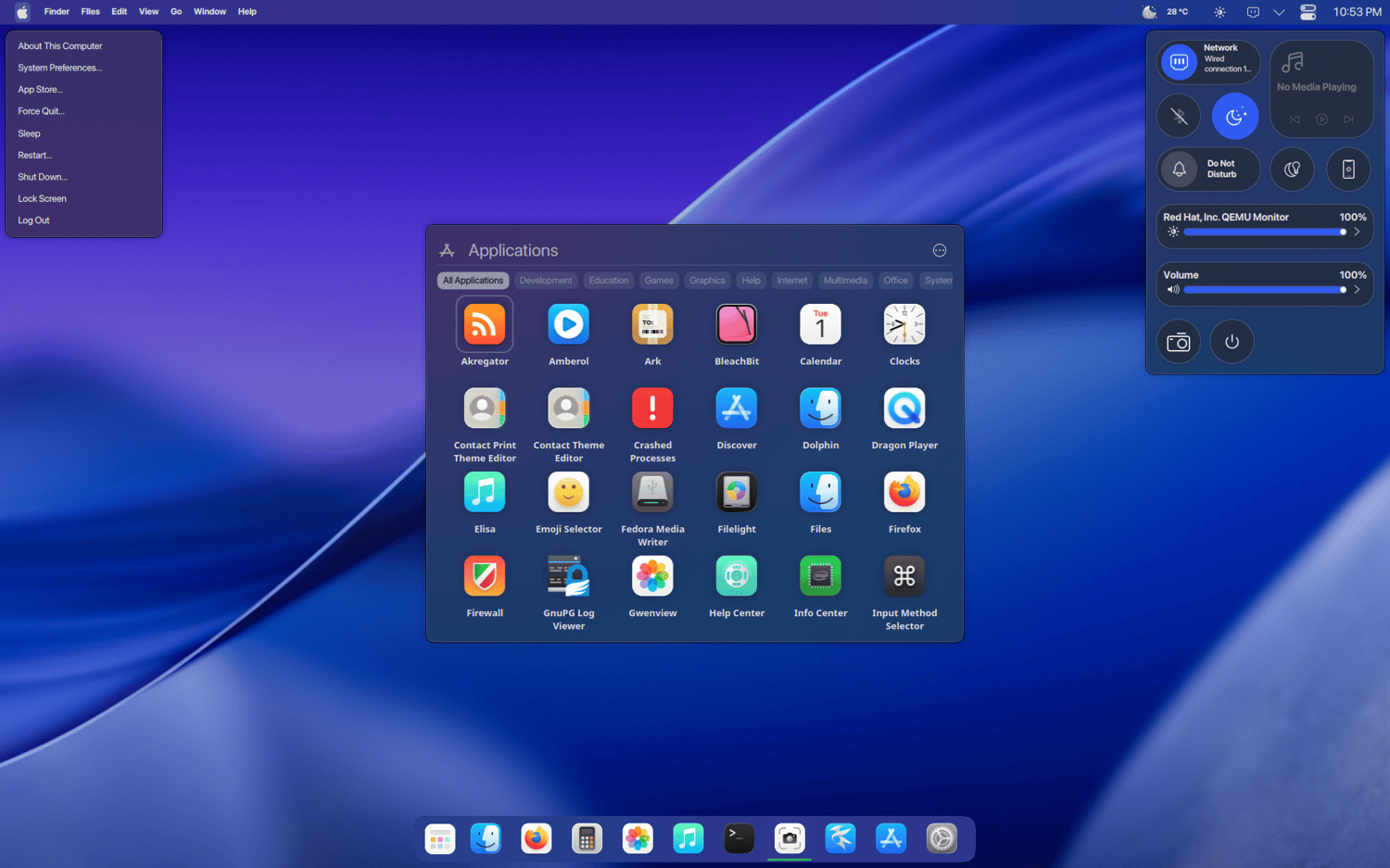The image size is (1390, 868).
Task: Launch the BleachBit cleaner
Action: pos(737,324)
